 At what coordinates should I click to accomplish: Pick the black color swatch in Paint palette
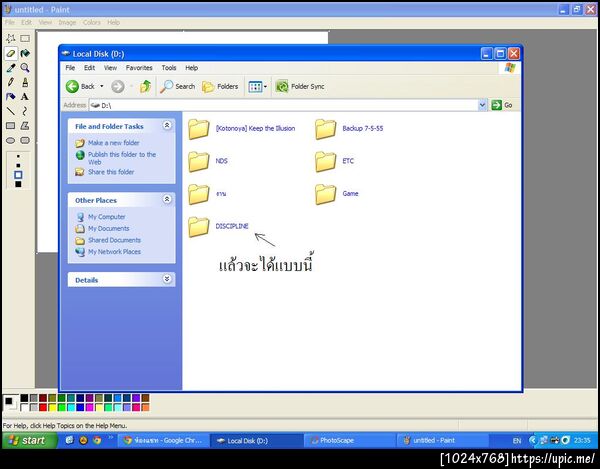coord(24,398)
